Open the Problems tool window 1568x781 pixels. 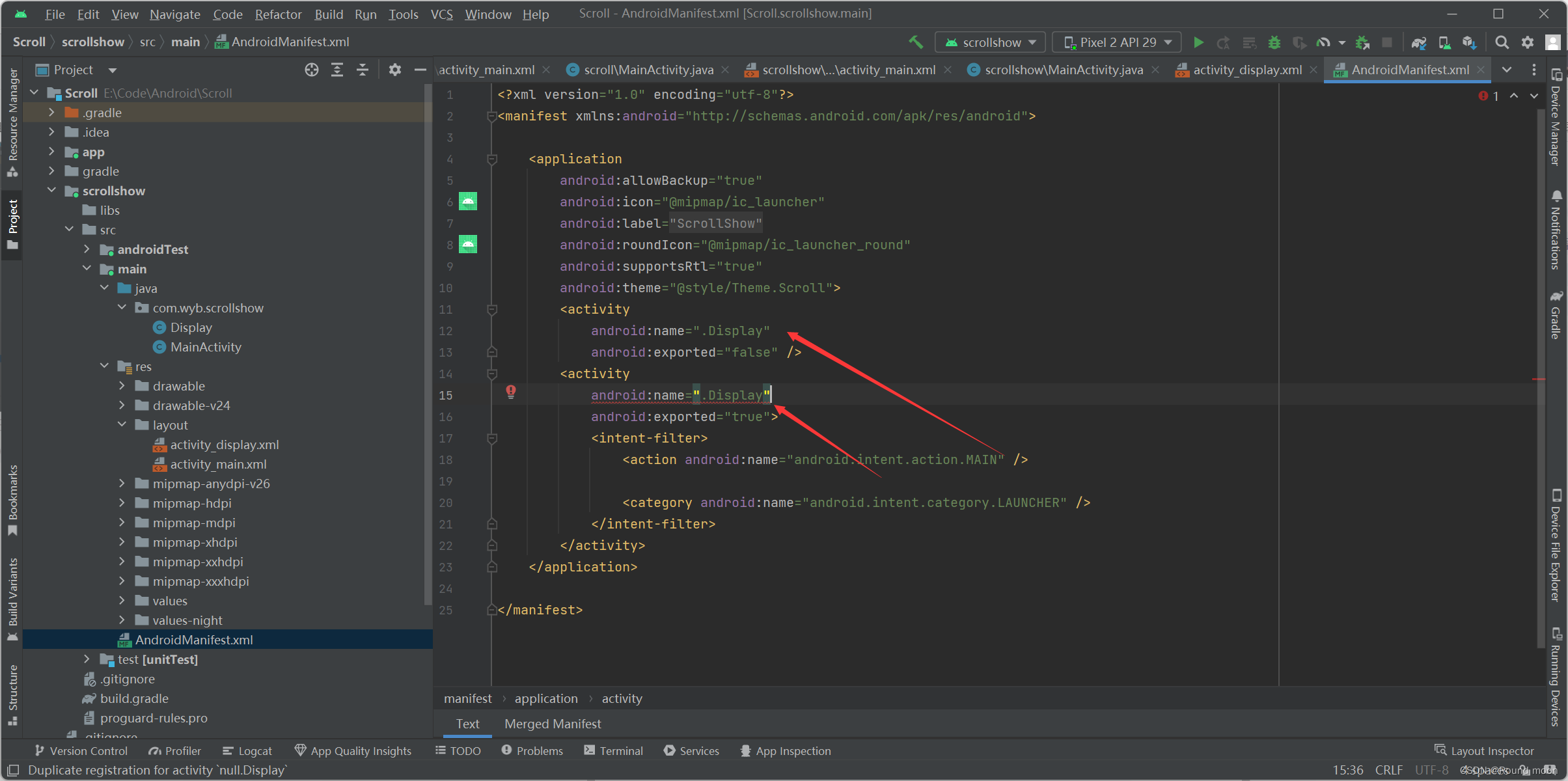point(532,751)
